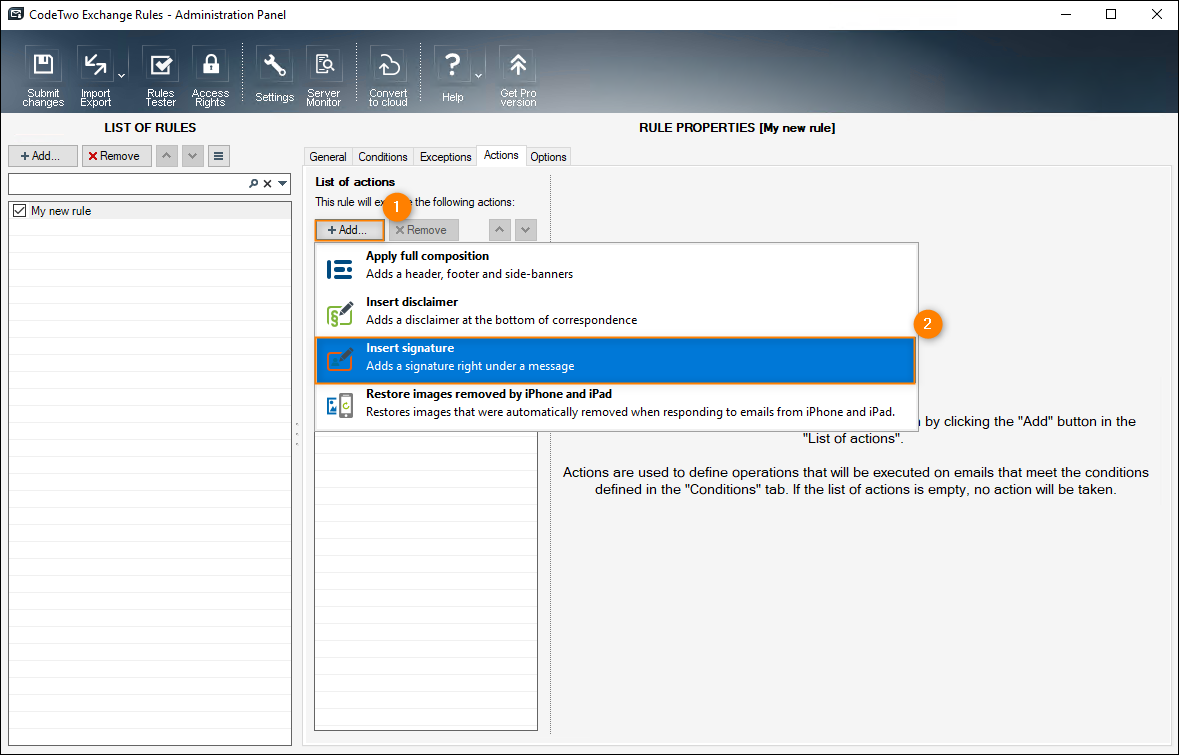Open Access Rights settings
Image resolution: width=1179 pixels, height=755 pixels.
pyautogui.click(x=210, y=77)
